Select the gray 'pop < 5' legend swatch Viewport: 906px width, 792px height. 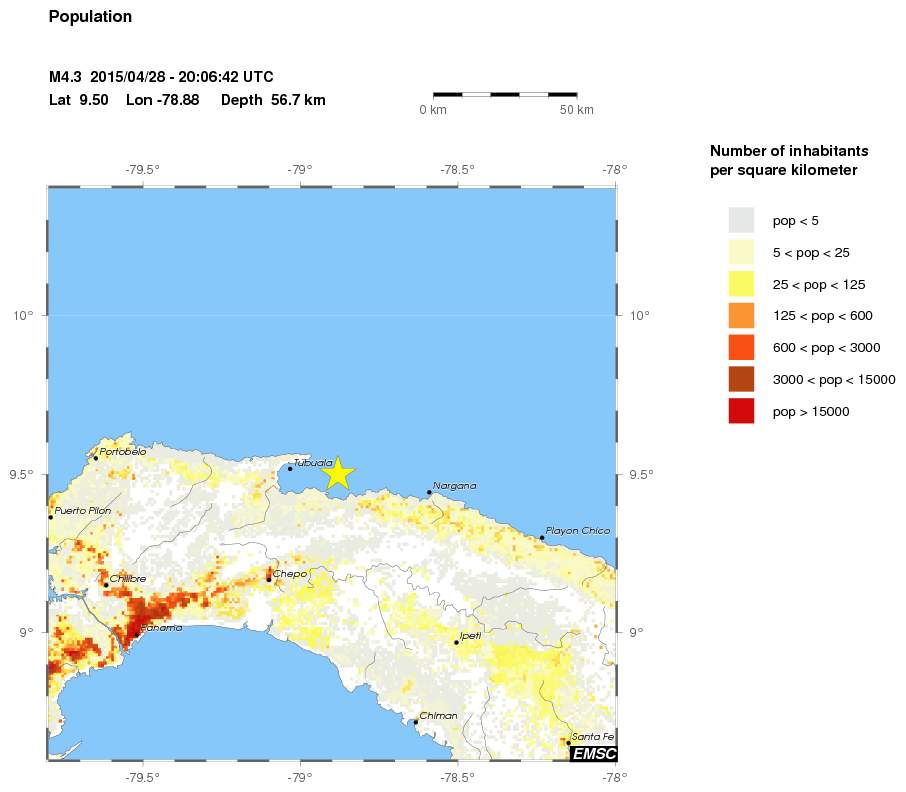(741, 219)
